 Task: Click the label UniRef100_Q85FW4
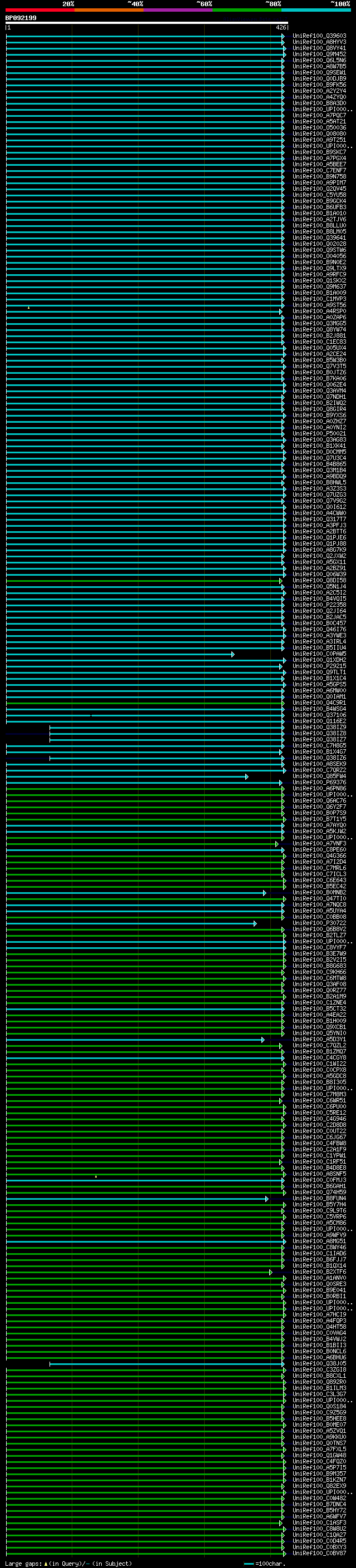point(319,776)
